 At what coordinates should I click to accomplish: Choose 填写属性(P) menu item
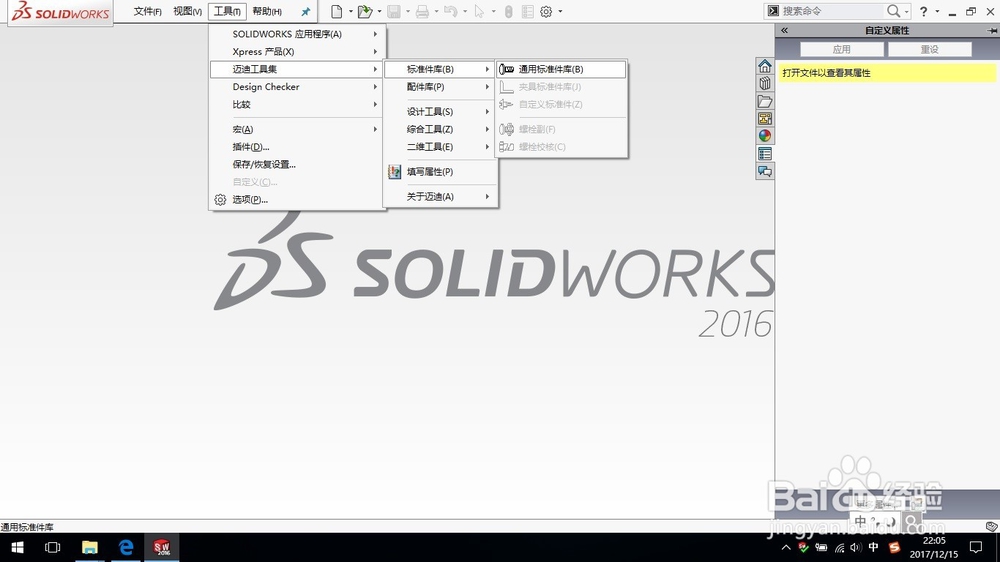click(x=441, y=172)
